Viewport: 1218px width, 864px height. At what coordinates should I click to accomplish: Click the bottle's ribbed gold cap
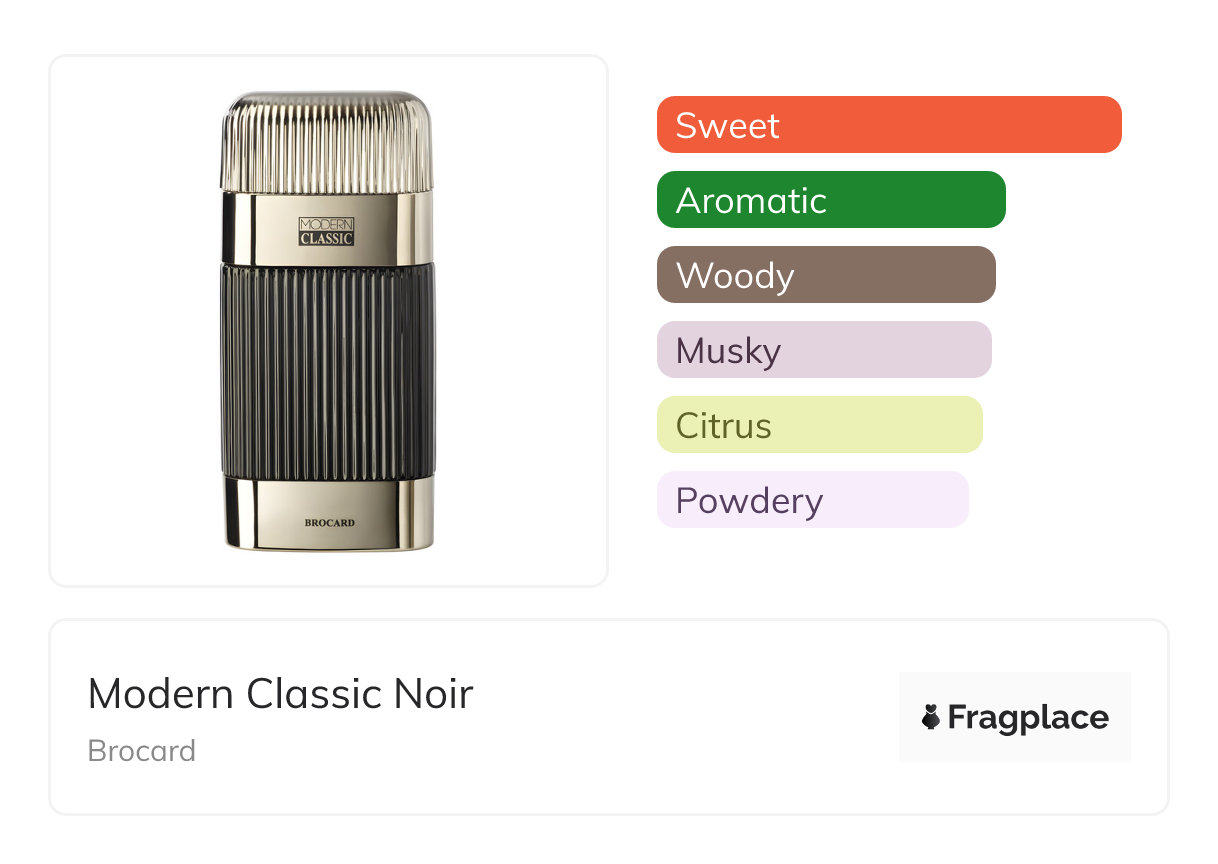327,140
